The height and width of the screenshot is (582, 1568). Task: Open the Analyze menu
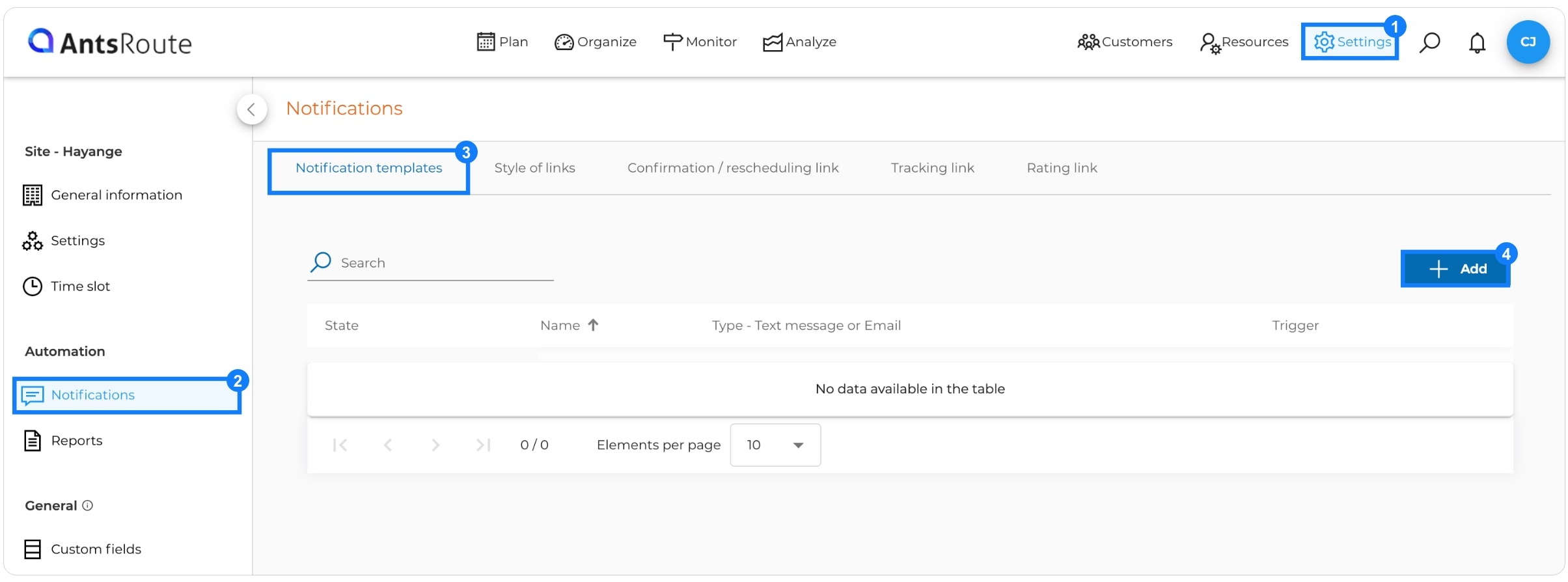click(x=799, y=42)
